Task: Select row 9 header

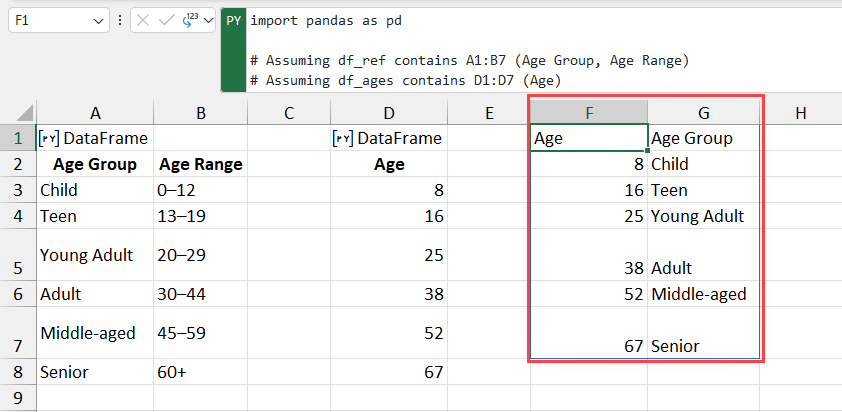Action: (x=18, y=398)
